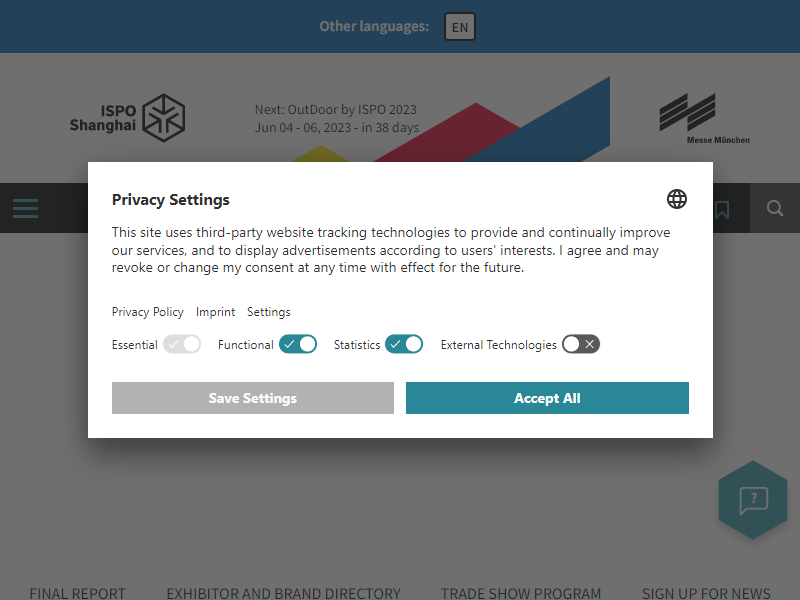Click the ISPO Shanghai logo
Screen dimensions: 800x600
click(x=128, y=118)
